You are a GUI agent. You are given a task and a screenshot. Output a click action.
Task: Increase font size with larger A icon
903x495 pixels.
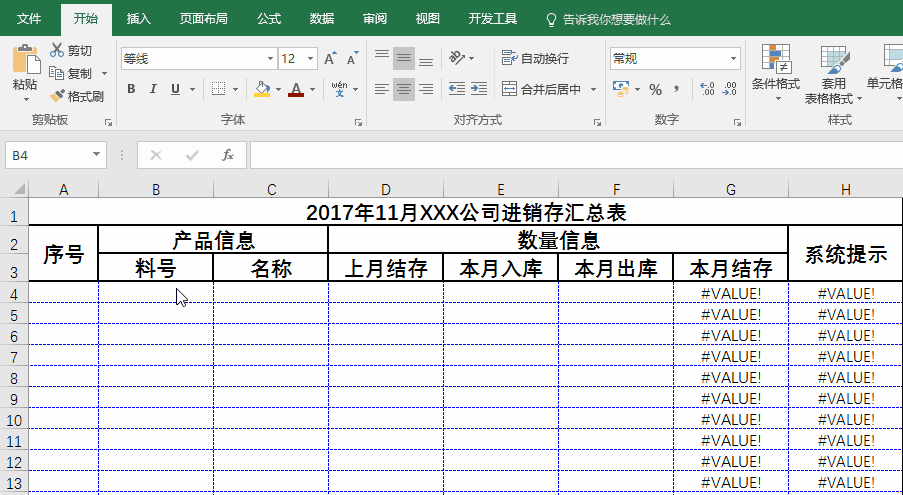click(330, 58)
